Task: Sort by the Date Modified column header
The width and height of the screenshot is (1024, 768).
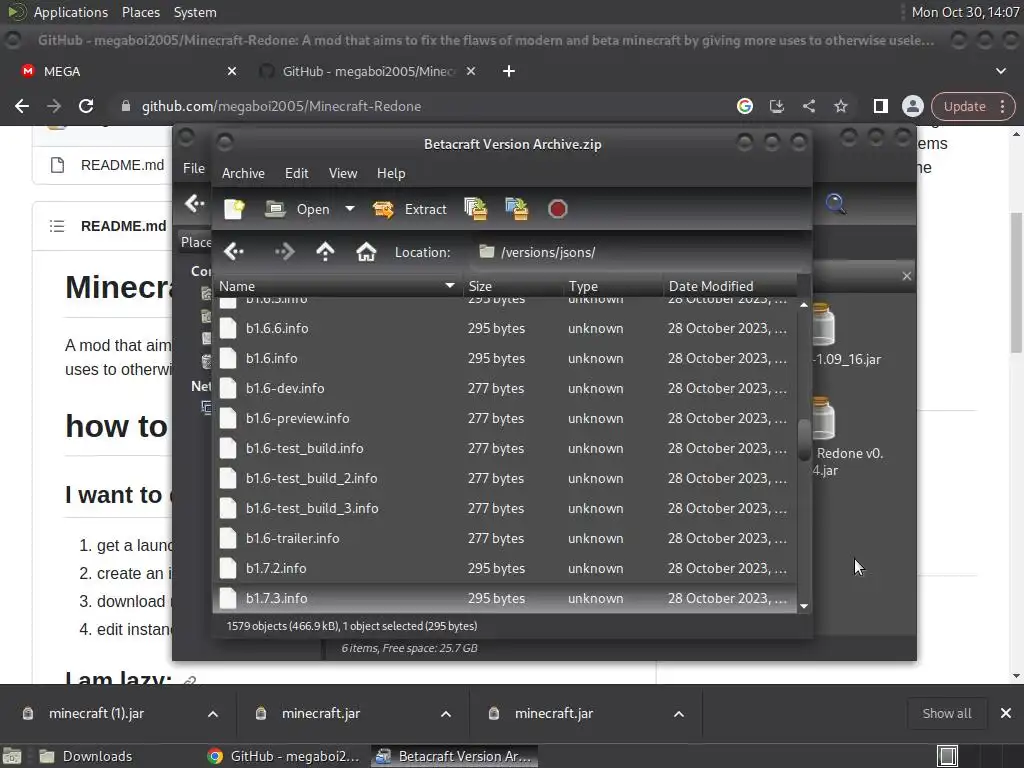Action: click(730, 286)
